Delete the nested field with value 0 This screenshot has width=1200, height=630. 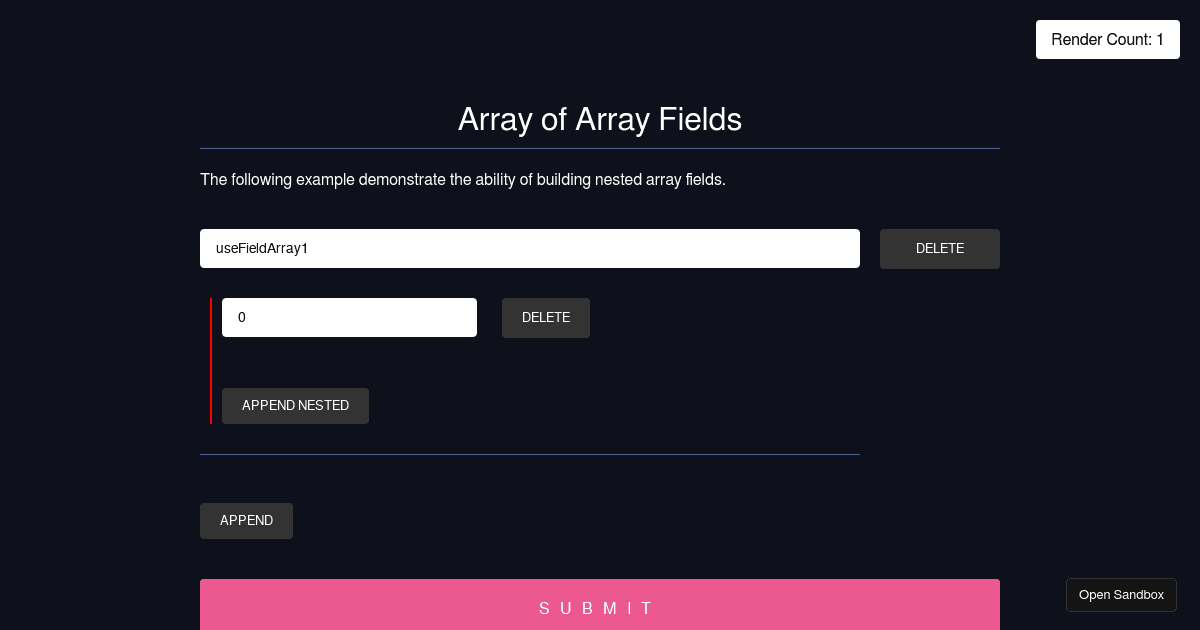coord(546,318)
